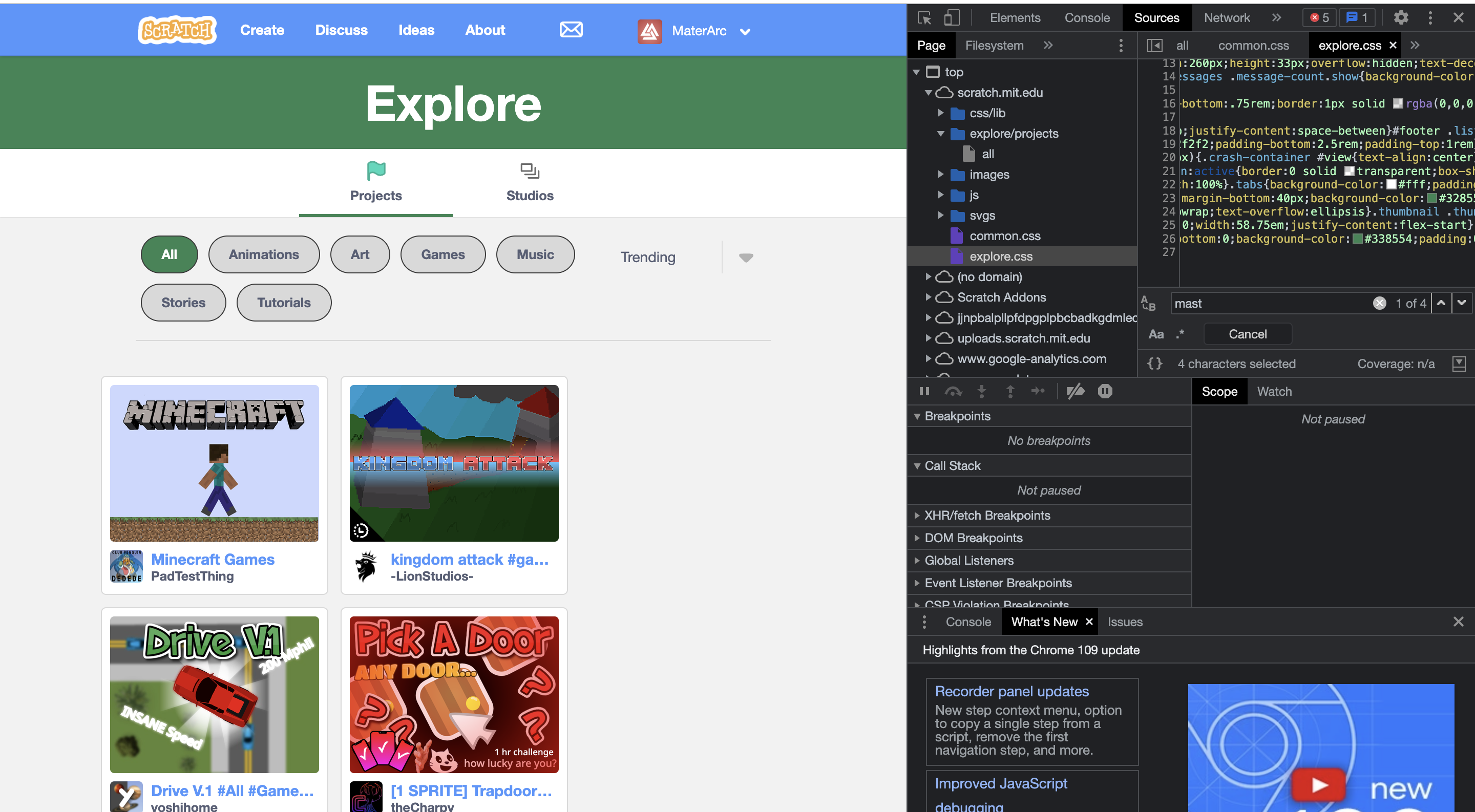Click the #338554 color swatch in code
1475x812 pixels.
point(1357,239)
